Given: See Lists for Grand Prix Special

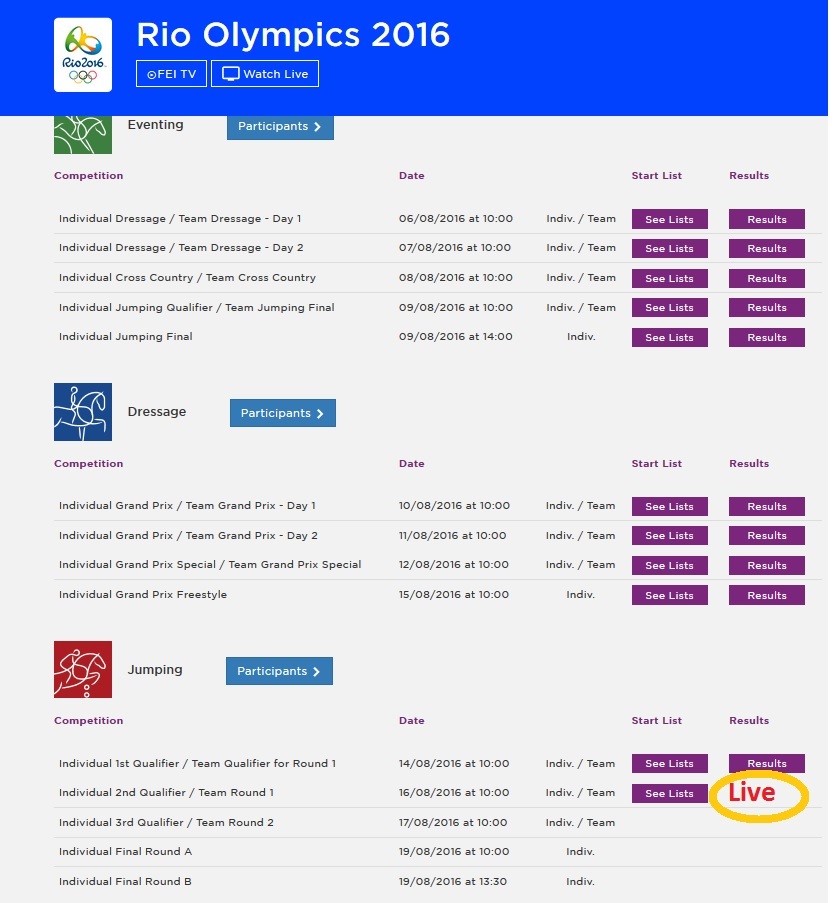Looking at the screenshot, I should pyautogui.click(x=669, y=565).
